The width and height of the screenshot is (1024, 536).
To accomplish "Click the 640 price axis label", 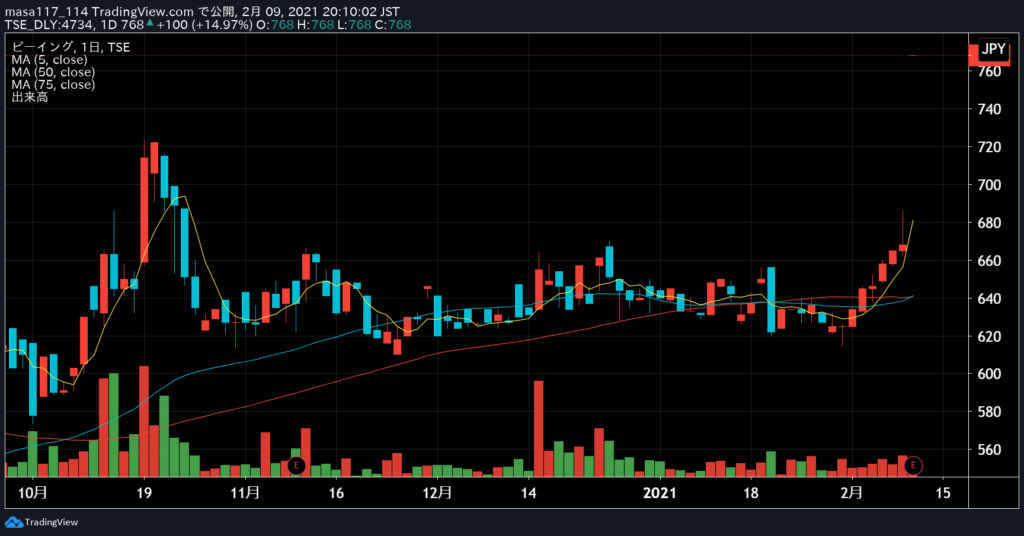I will (989, 298).
